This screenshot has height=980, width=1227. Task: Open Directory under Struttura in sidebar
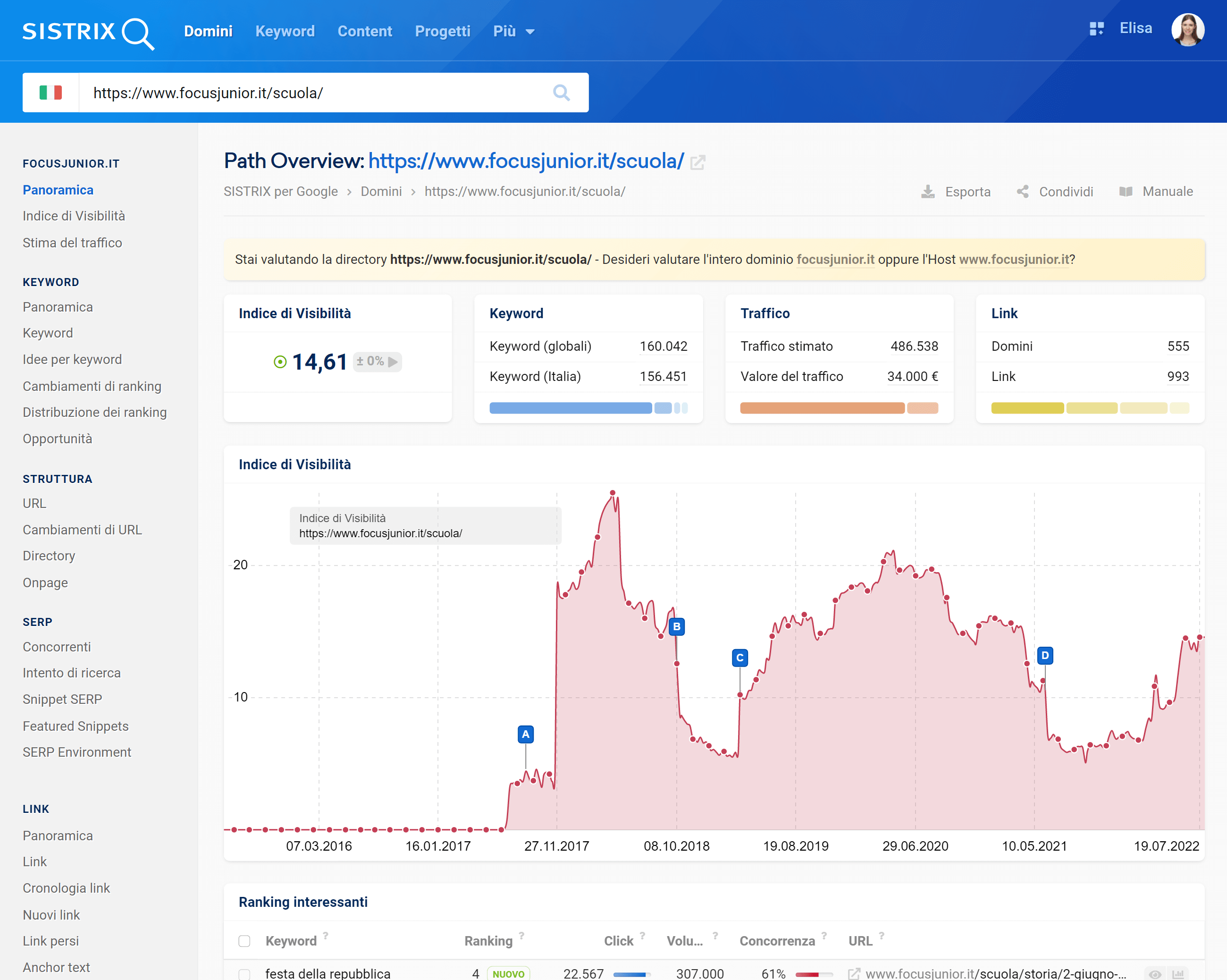49,556
